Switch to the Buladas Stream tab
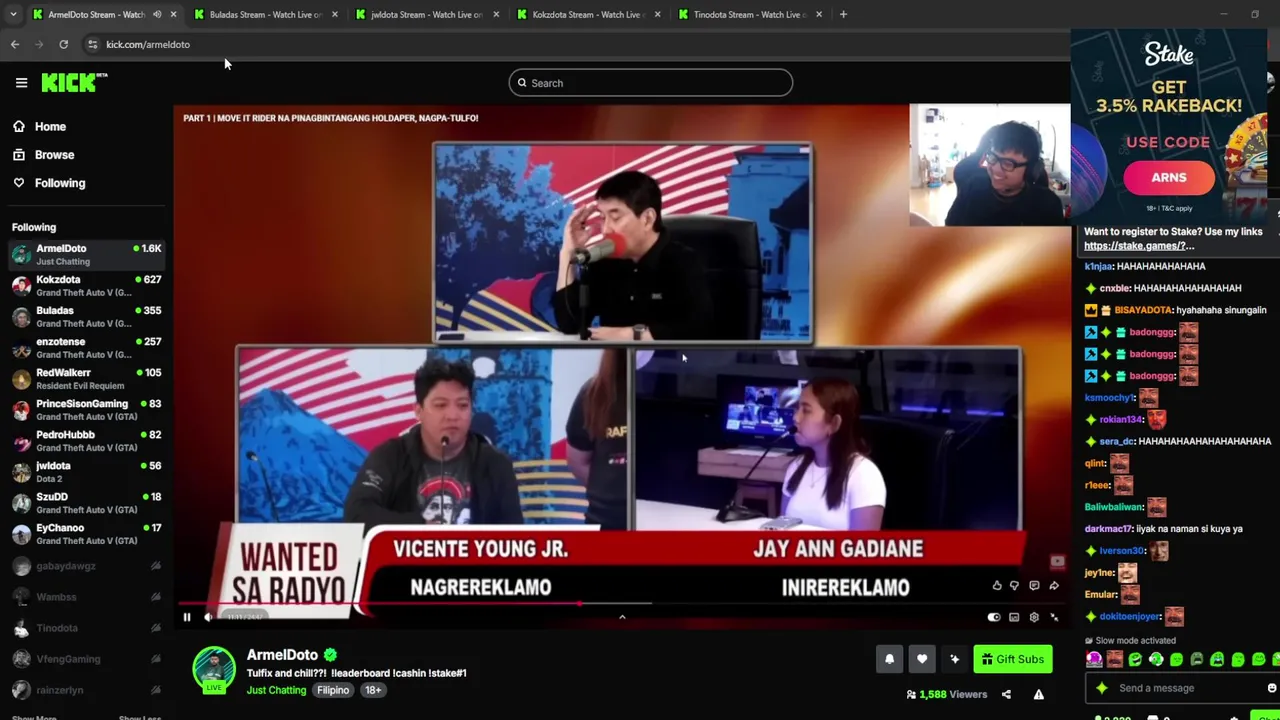Viewport: 1280px width, 720px height. coord(266,15)
